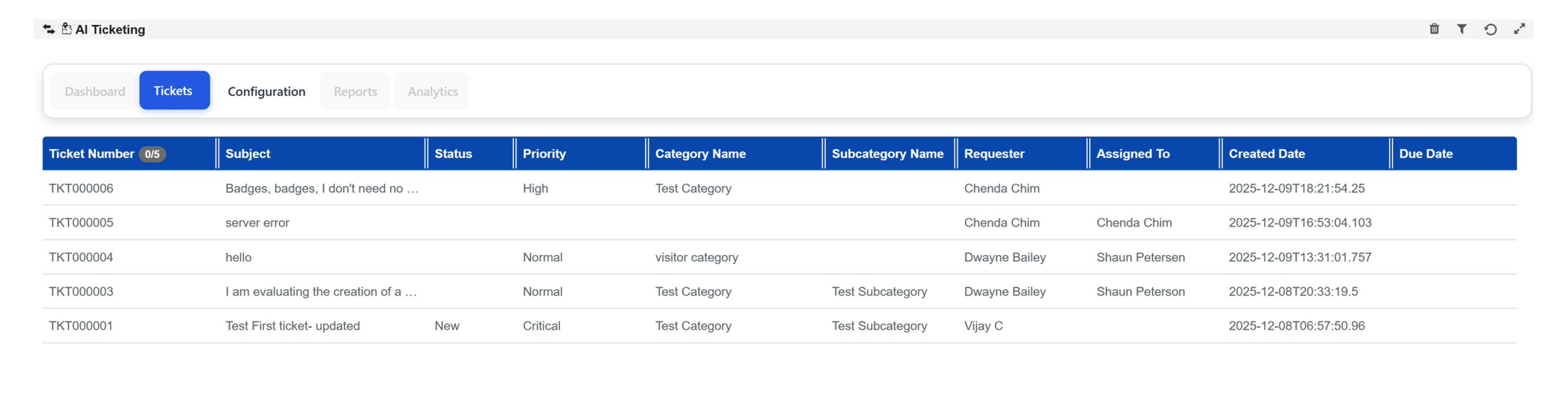Click the clipboard icon before AI Ticketing

coord(66,29)
